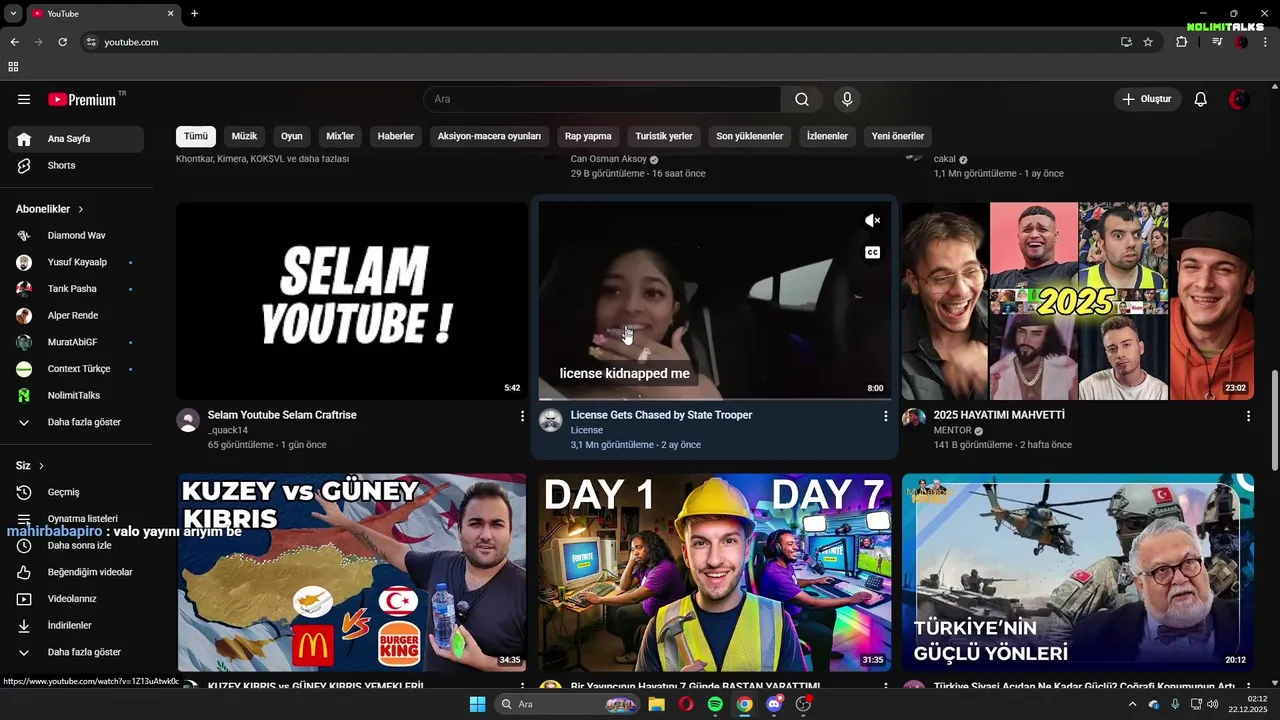
Task: Open a new browser tab
Action: (194, 13)
